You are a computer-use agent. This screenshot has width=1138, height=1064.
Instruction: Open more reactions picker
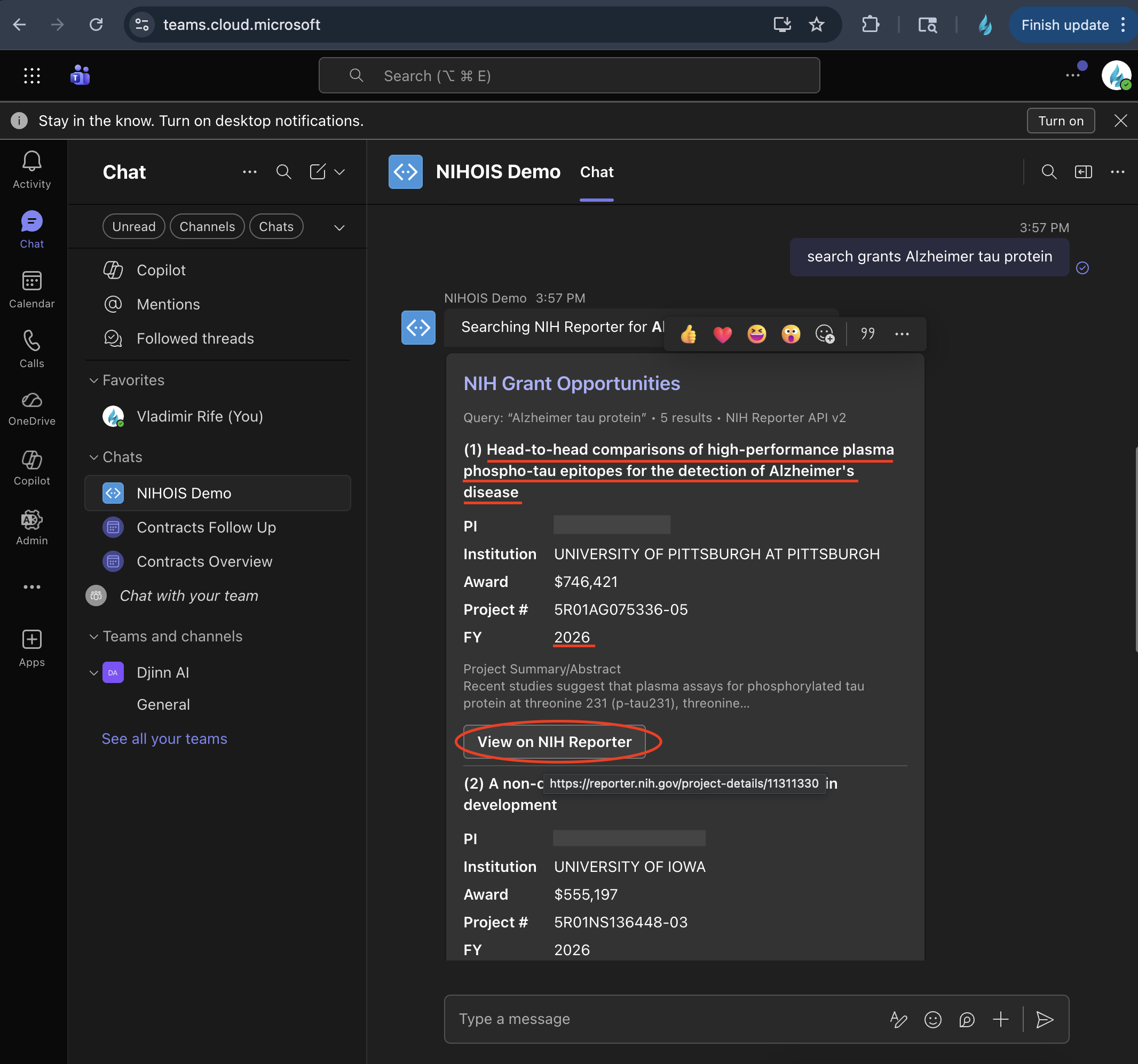825,334
